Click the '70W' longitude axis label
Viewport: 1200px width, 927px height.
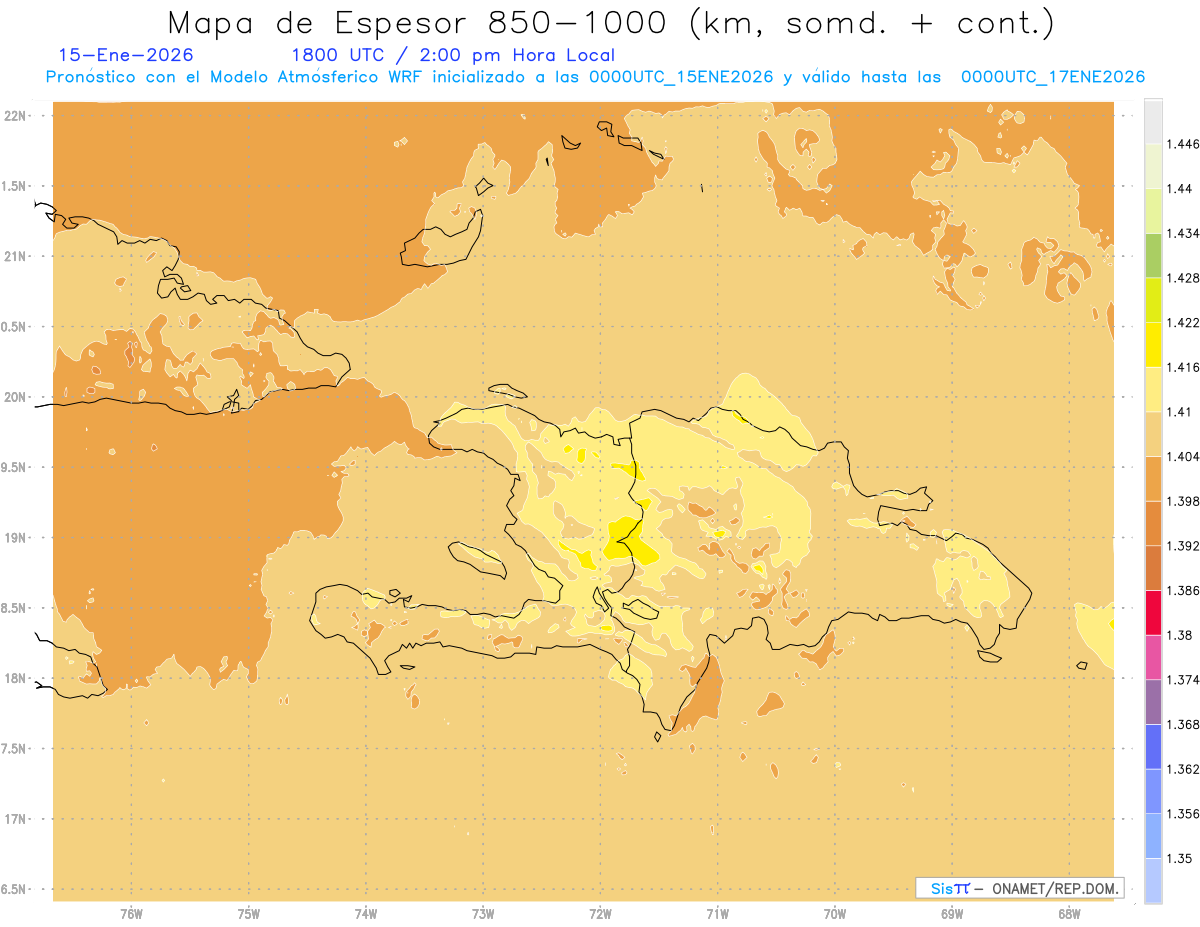835,914
